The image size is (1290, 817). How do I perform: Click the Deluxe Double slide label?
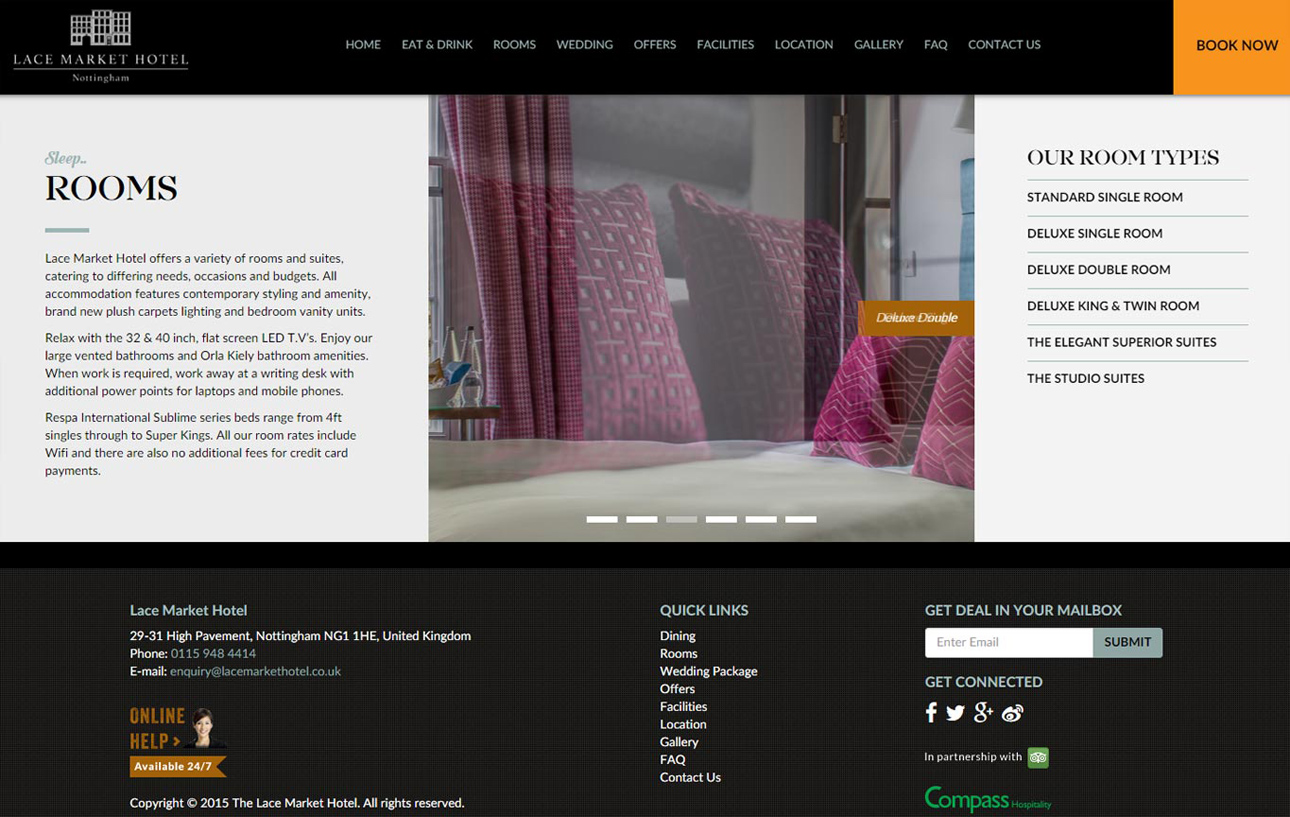coord(916,318)
